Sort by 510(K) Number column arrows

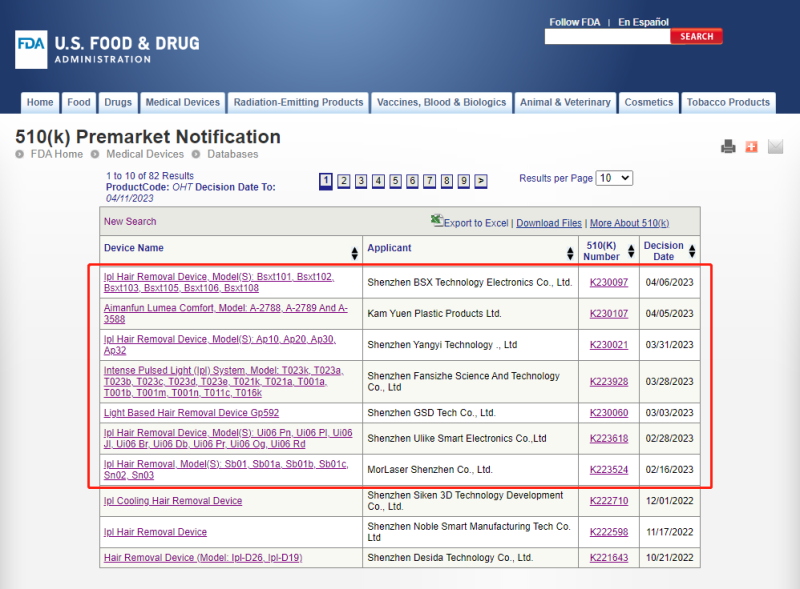pyautogui.click(x=631, y=252)
